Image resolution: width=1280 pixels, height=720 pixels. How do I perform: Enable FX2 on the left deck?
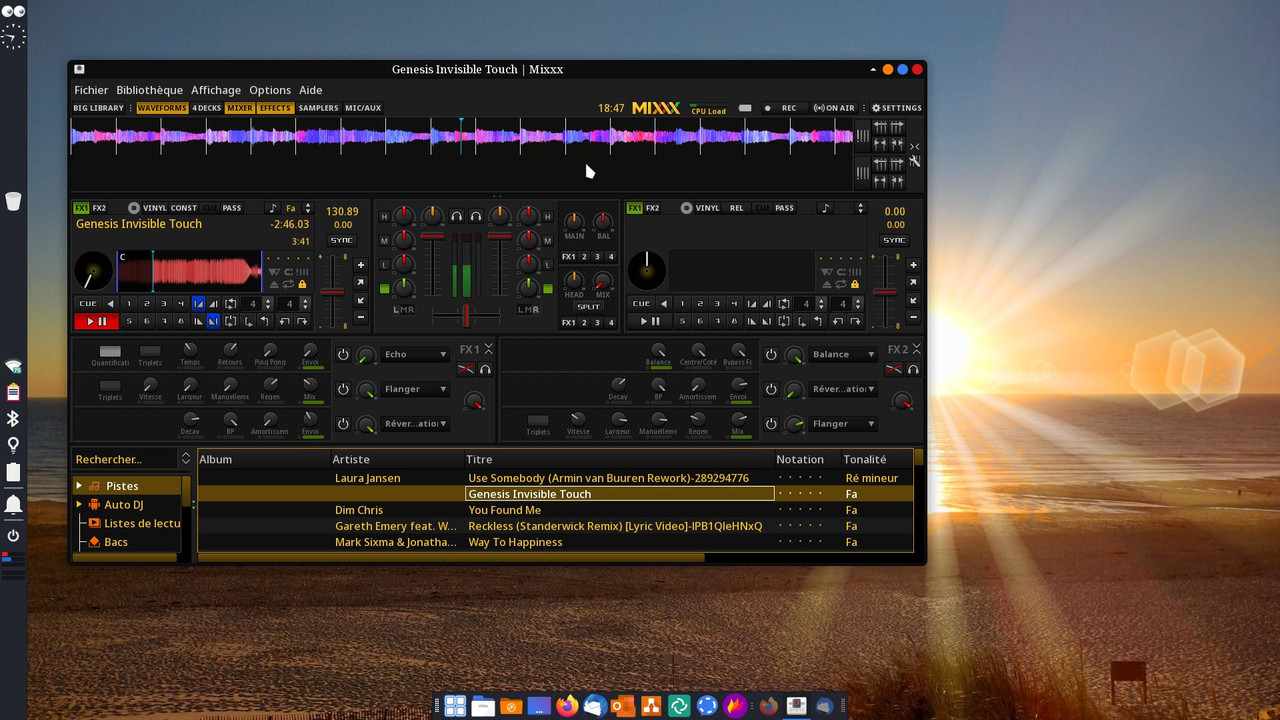click(x=99, y=208)
